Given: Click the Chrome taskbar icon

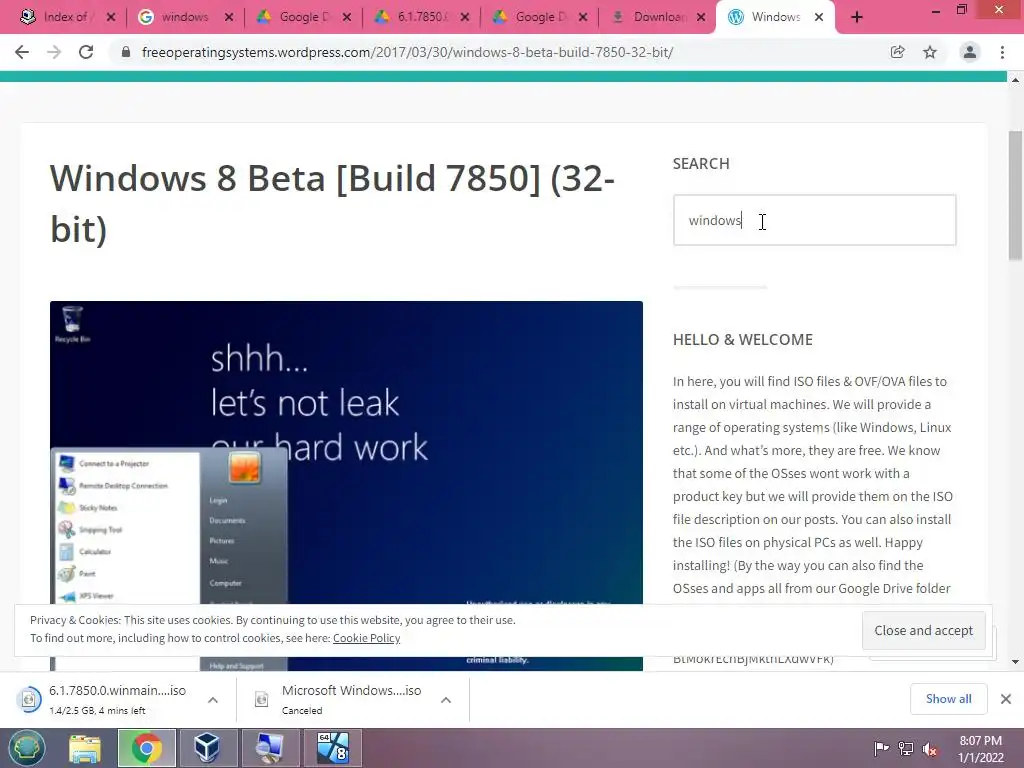Looking at the screenshot, I should click(146, 748).
